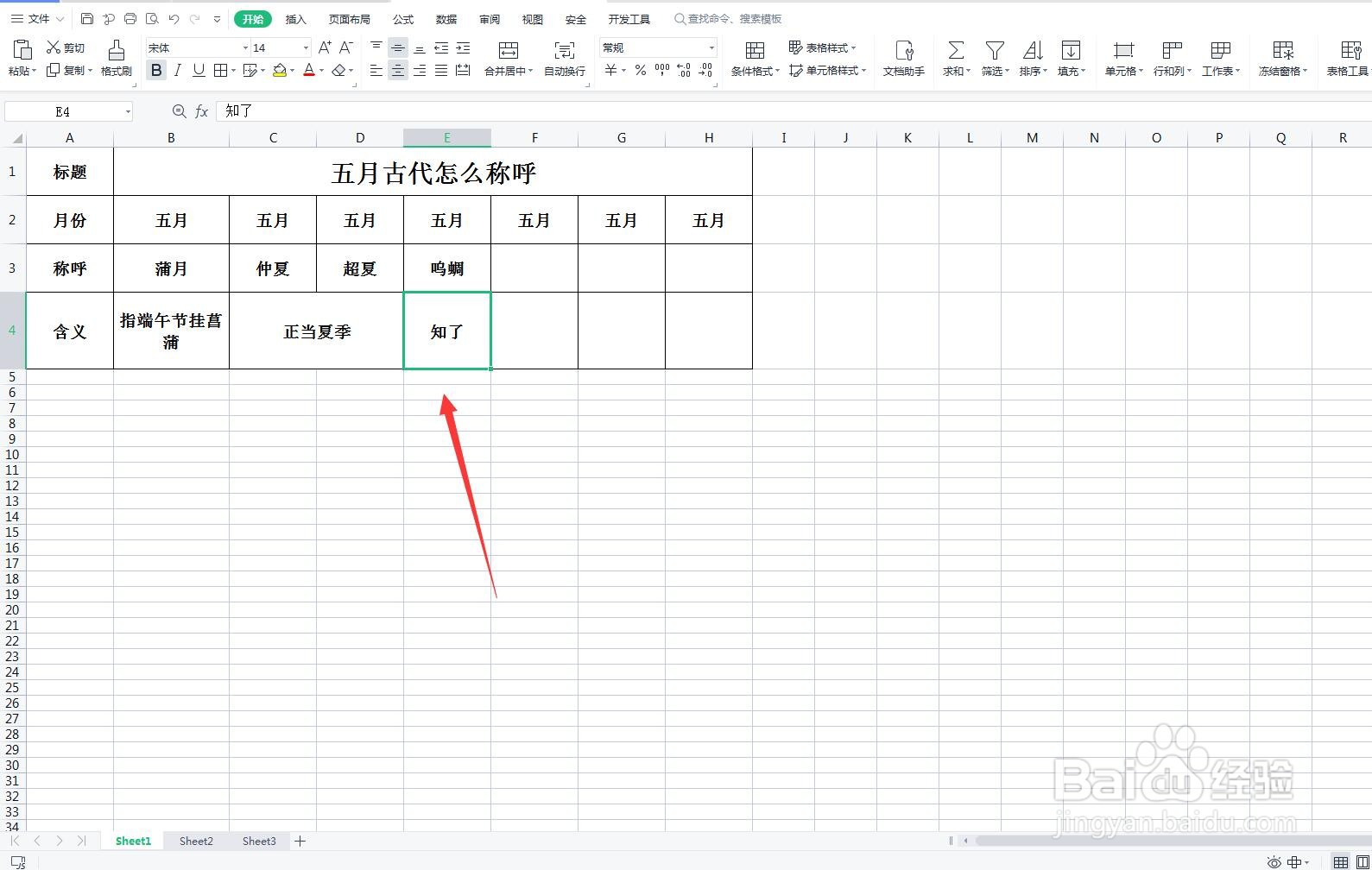Click Rows and Columns (行和列) button
Image resolution: width=1372 pixels, height=870 pixels.
tap(1173, 58)
